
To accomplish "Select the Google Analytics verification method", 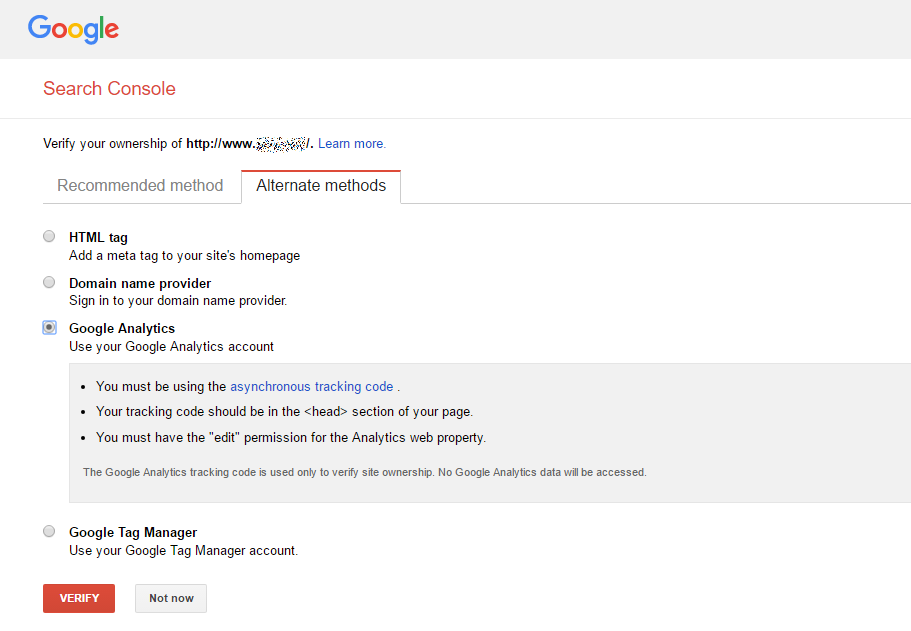I will (49, 327).
